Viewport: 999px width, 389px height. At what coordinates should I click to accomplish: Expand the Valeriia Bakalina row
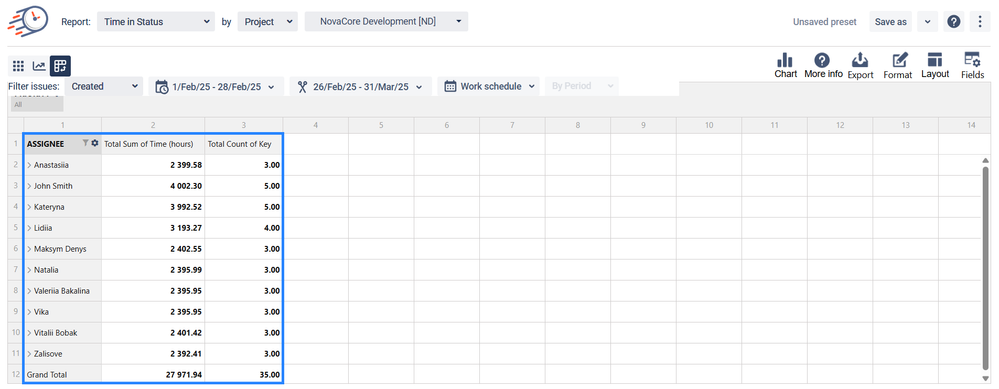29,291
